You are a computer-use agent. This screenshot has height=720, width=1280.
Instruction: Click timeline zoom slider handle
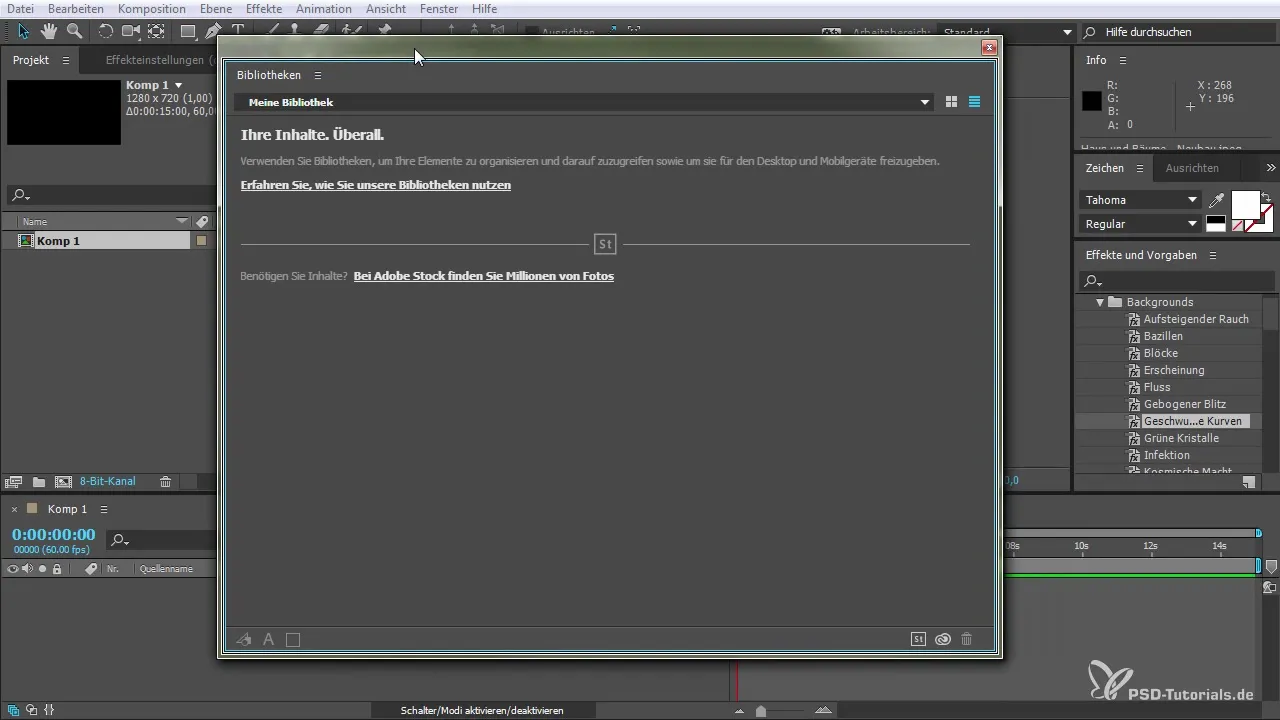(x=761, y=711)
